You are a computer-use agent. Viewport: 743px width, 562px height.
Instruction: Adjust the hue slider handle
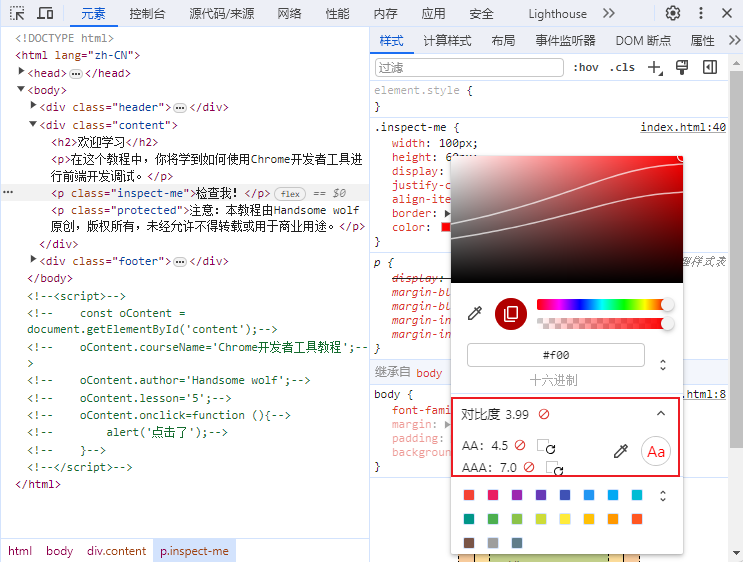[667, 304]
